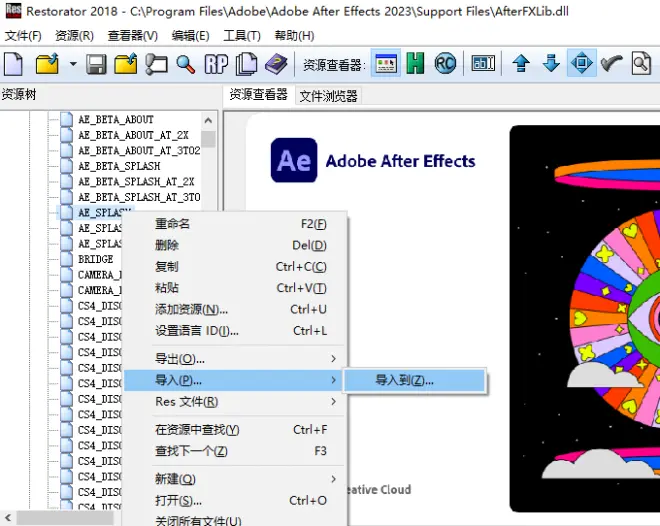Click the gray checkmark commit icon
The image size is (660, 526).
pos(612,64)
